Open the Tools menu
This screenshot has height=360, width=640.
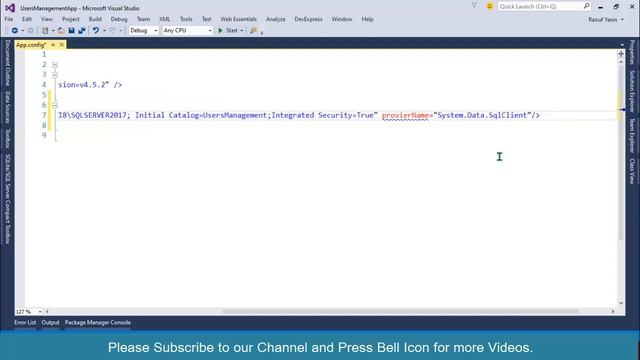coord(186,19)
